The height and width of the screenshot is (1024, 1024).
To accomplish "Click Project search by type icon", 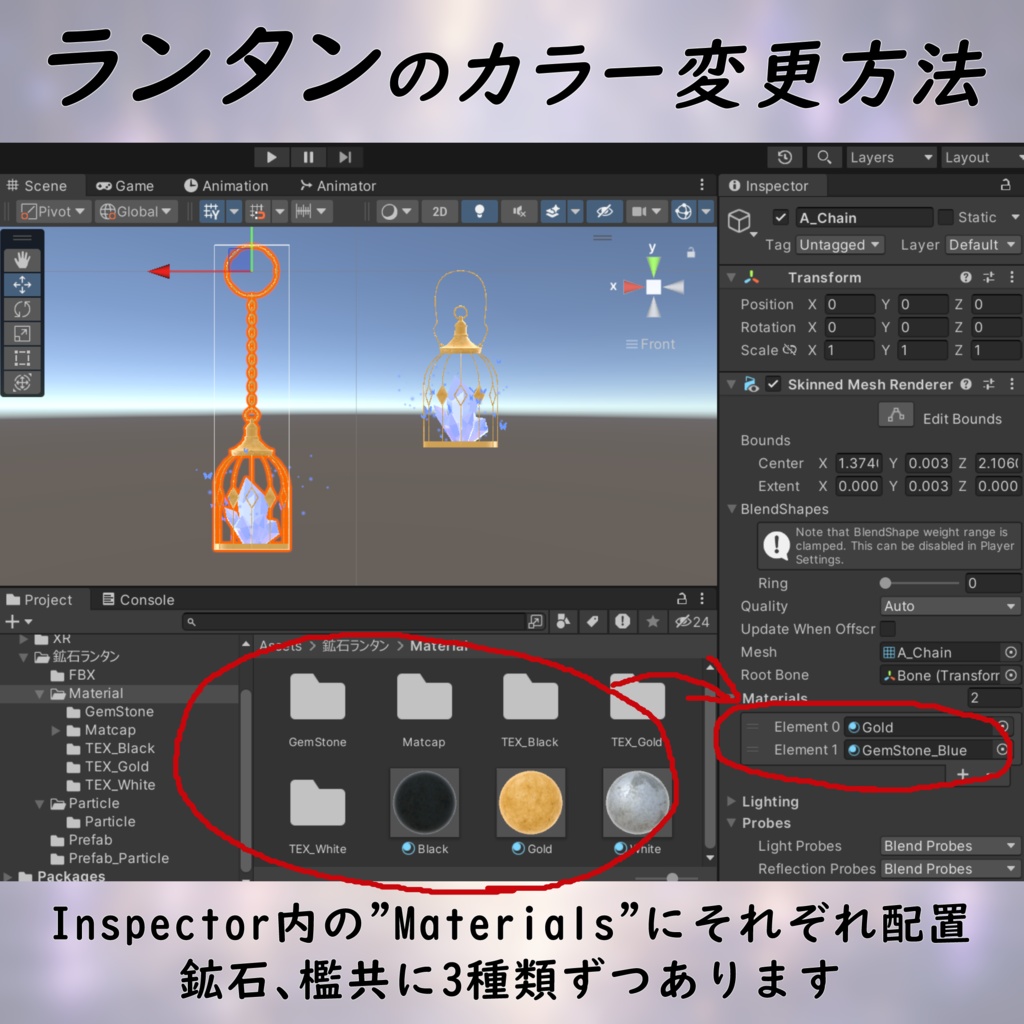I will [563, 622].
